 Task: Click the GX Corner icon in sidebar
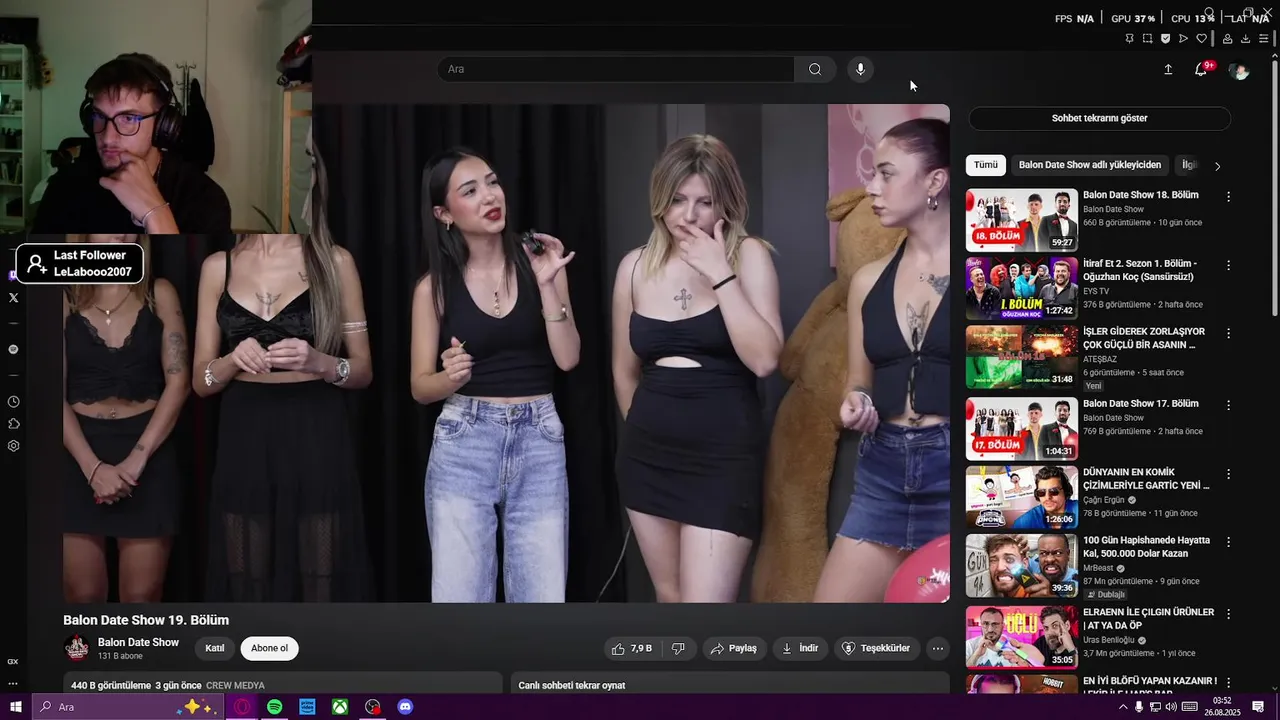(13, 661)
